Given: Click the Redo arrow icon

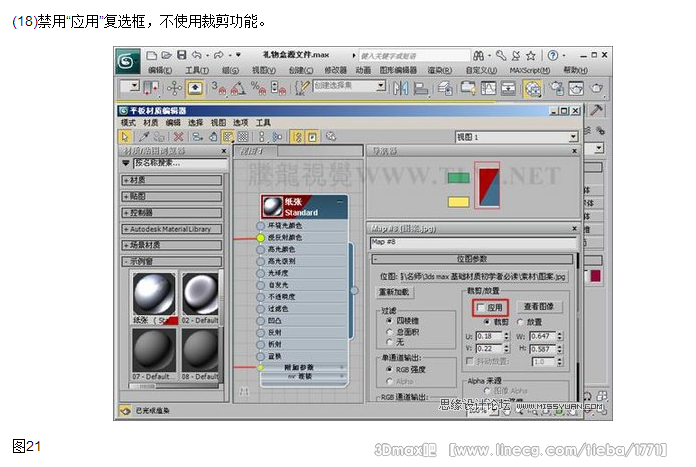Looking at the screenshot, I should 218,55.
